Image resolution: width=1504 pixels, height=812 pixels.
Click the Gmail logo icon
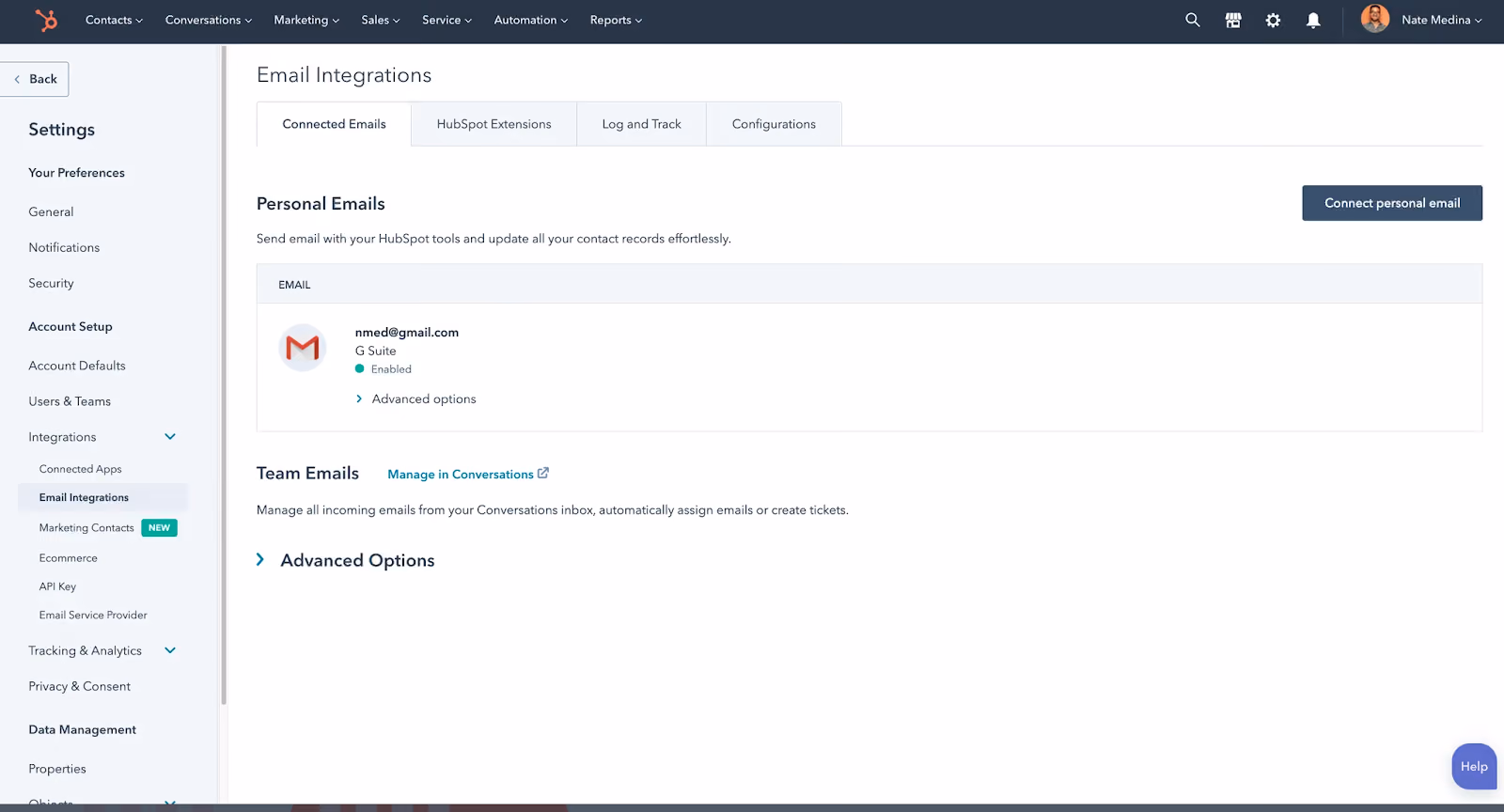tap(303, 348)
